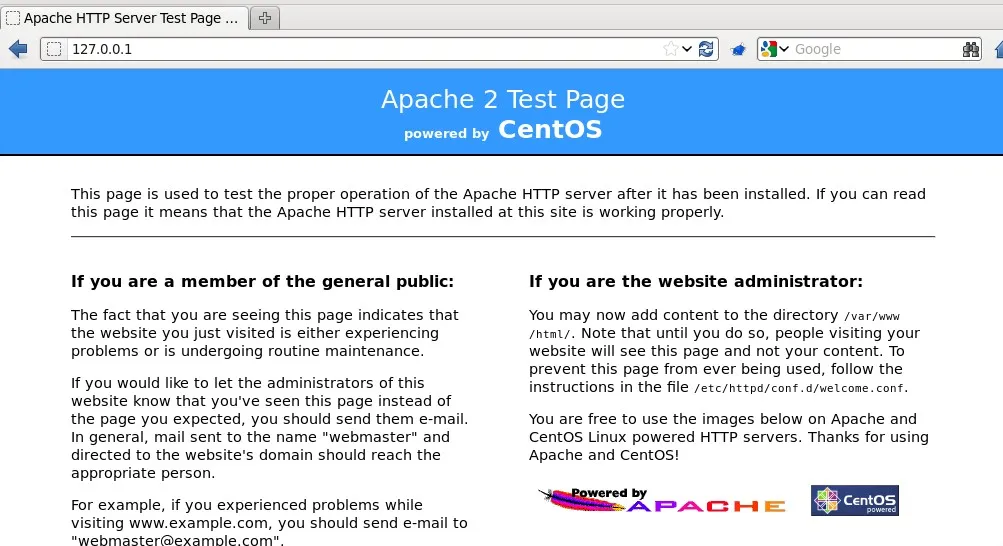Click the 127.0.0.1 address field

[x=365, y=49]
